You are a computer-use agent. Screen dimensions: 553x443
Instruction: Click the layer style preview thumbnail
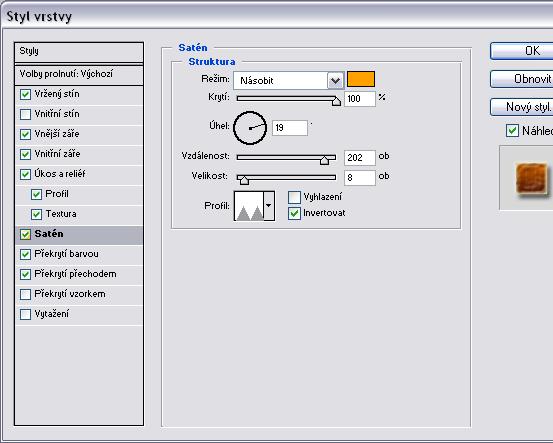pyautogui.click(x=532, y=178)
